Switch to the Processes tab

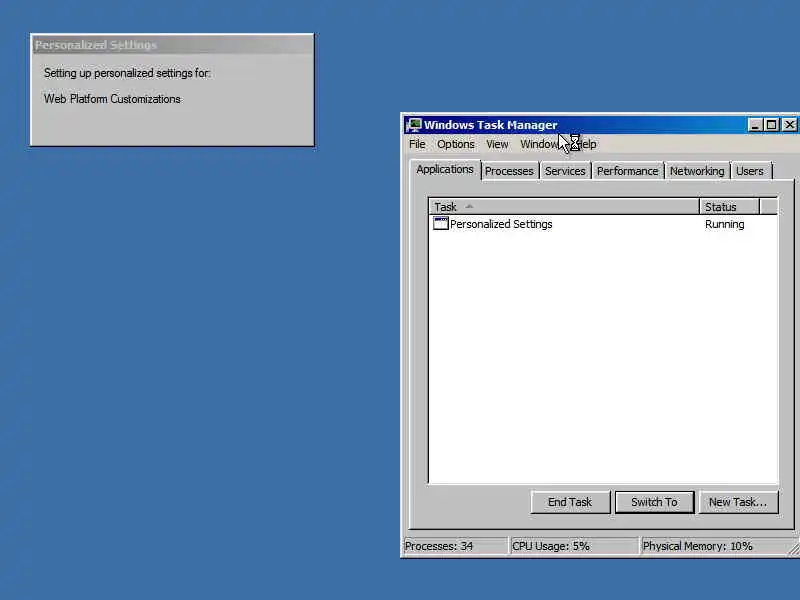(509, 171)
